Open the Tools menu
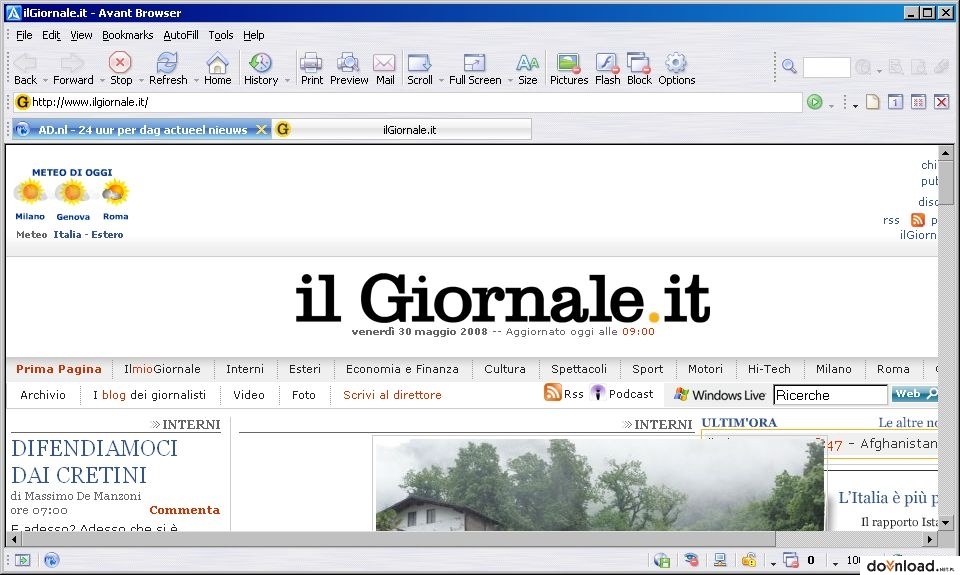Image resolution: width=960 pixels, height=575 pixels. (220, 35)
